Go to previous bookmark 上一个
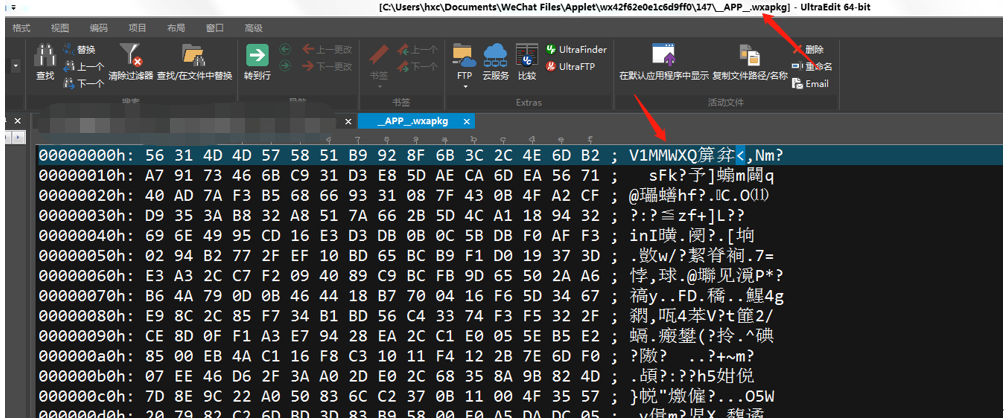 (417, 49)
